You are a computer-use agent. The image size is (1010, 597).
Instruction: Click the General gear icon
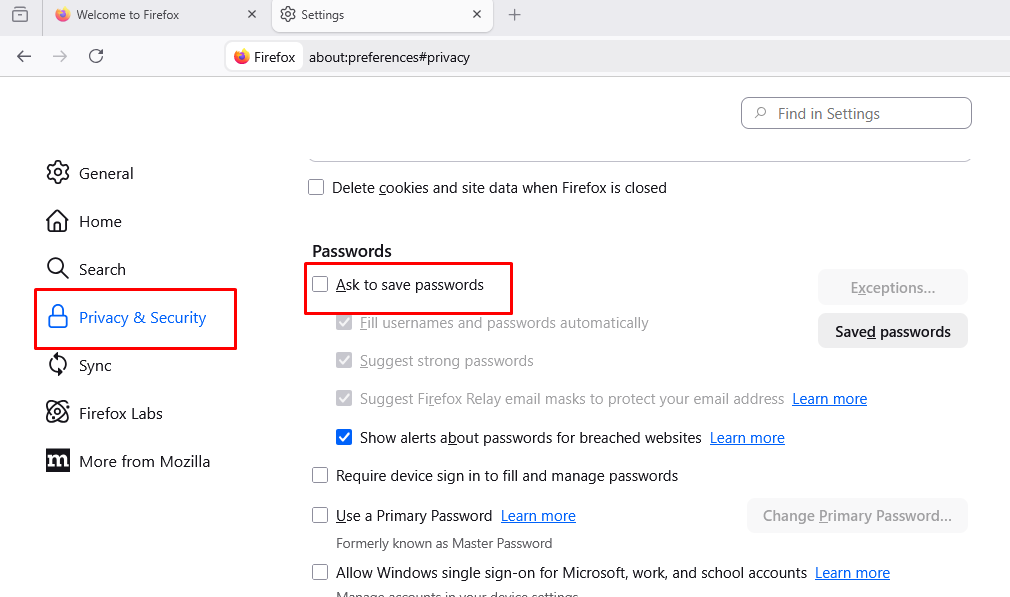coord(58,172)
